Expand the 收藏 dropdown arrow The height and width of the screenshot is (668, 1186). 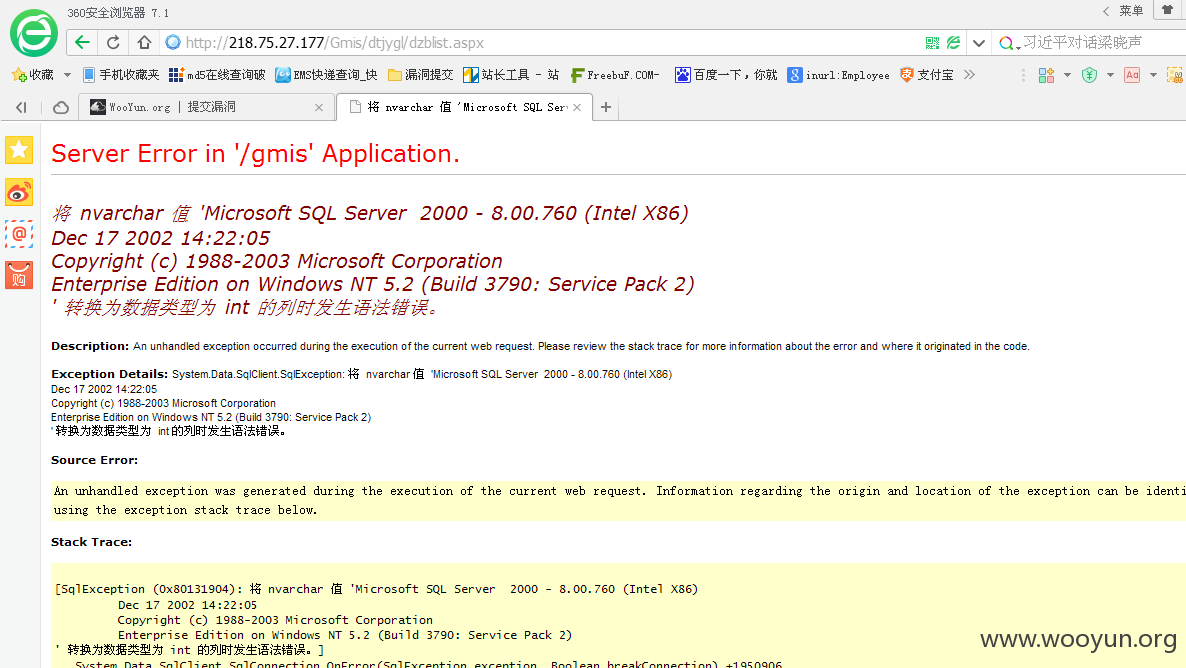click(67, 75)
